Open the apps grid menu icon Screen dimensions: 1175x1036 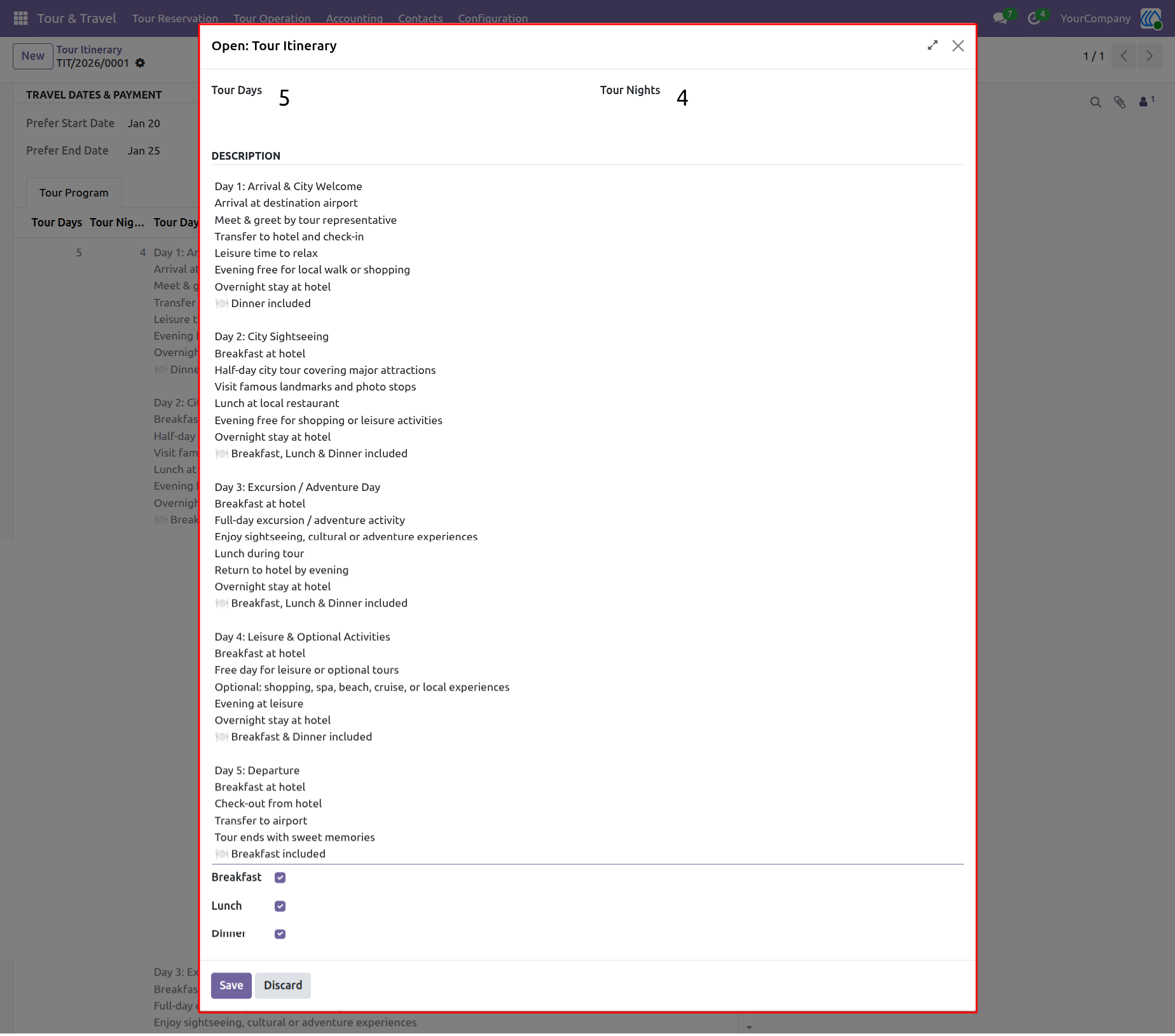[x=20, y=18]
